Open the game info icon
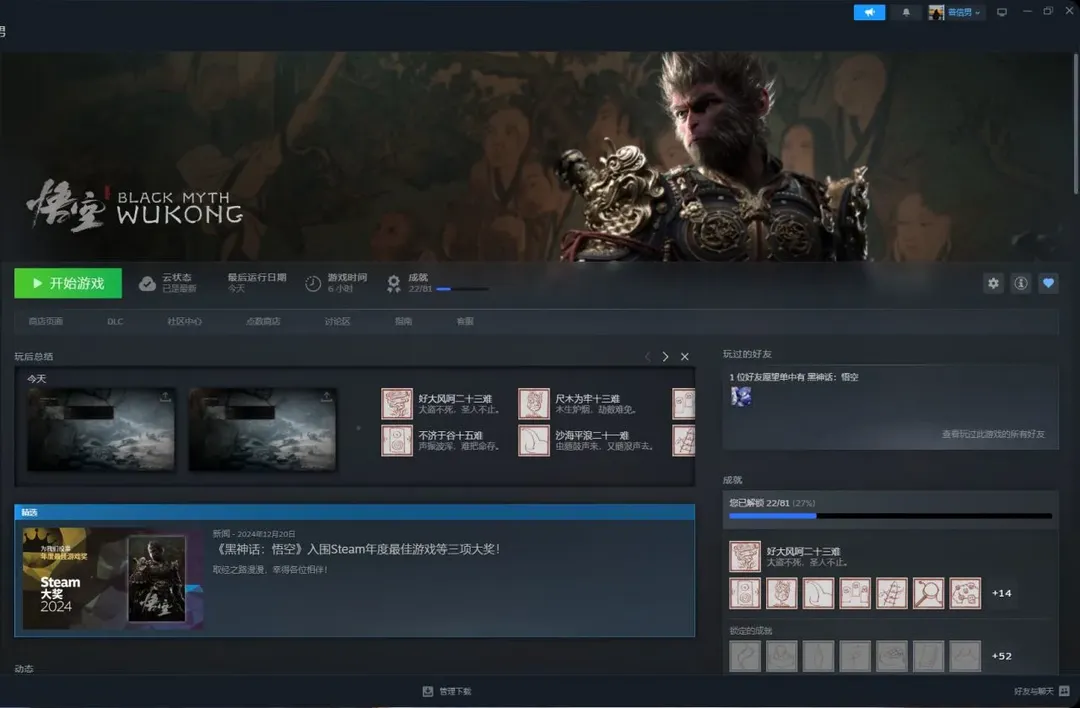 click(x=1021, y=283)
